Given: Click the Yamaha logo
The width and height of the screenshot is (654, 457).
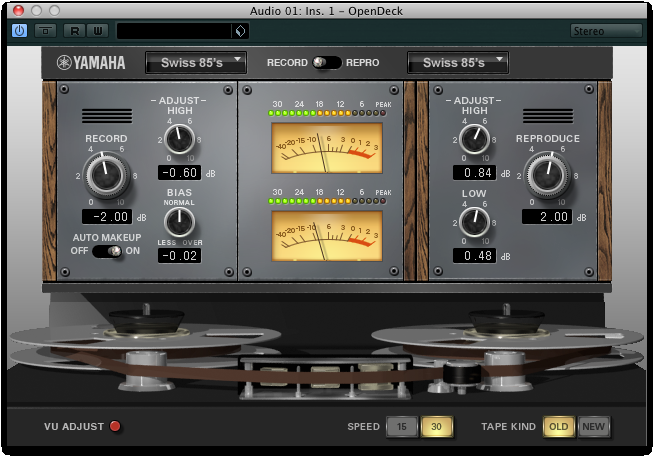Looking at the screenshot, I should pos(91,63).
